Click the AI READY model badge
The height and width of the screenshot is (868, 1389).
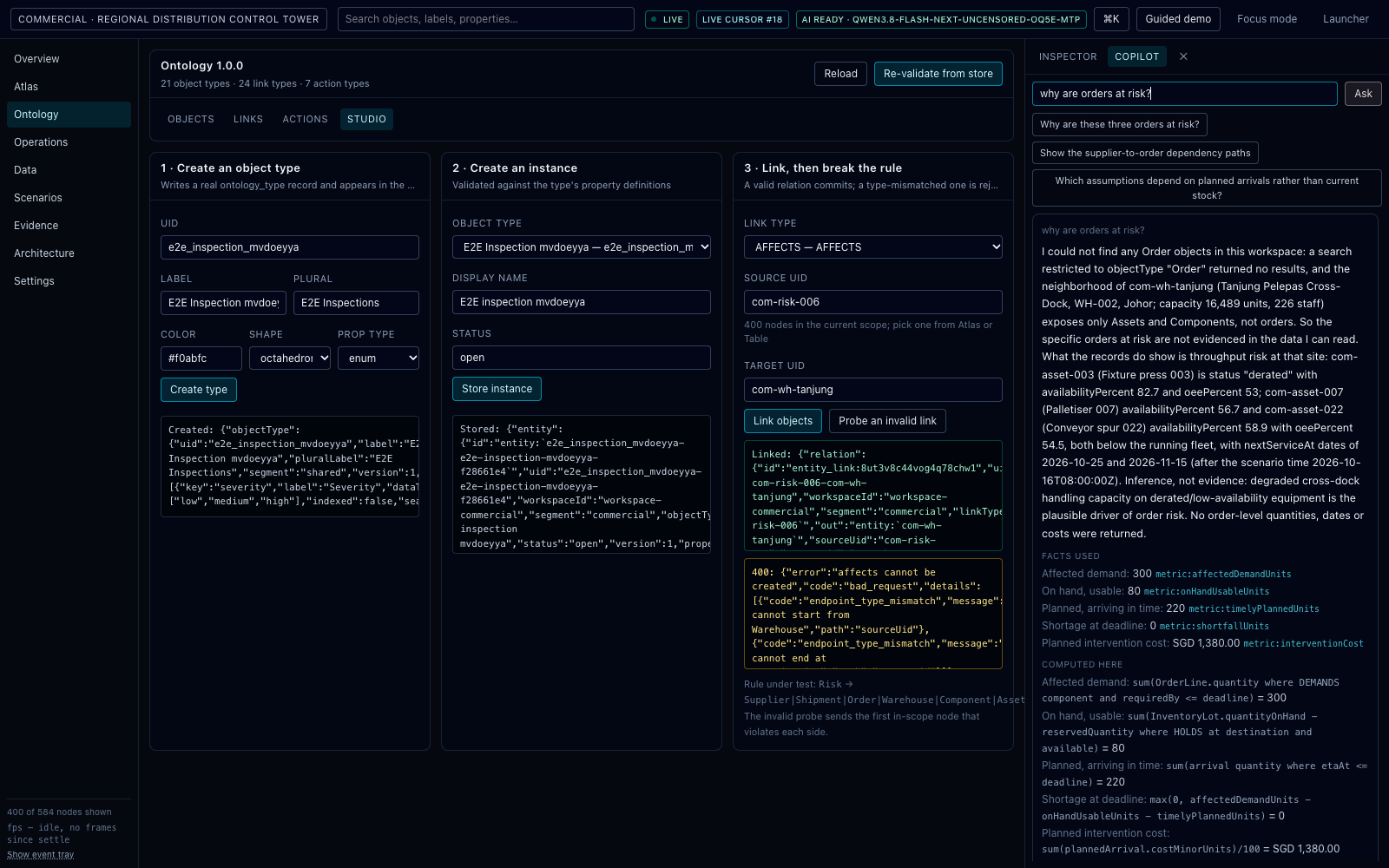click(941, 19)
